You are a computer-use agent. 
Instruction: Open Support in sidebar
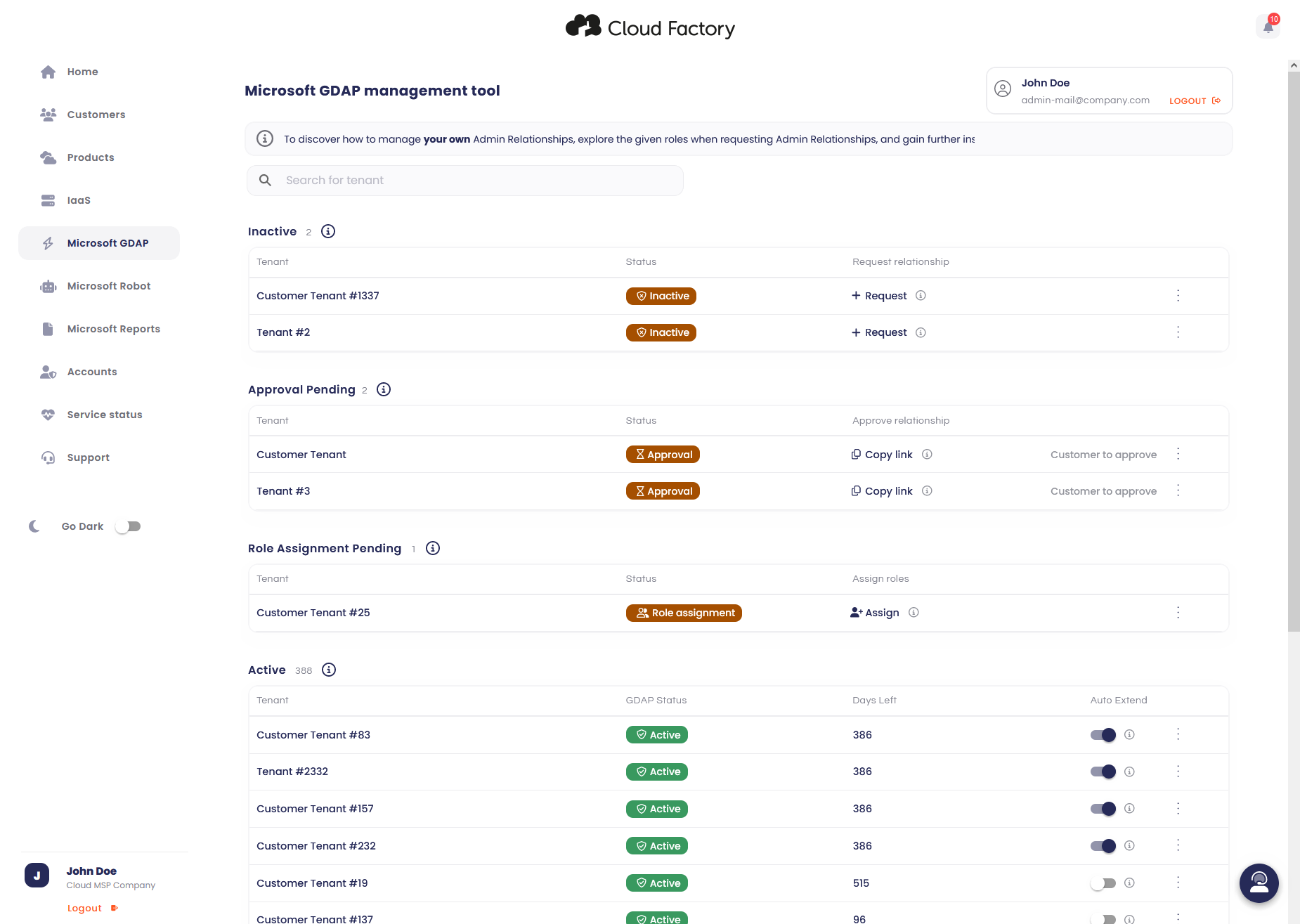pyautogui.click(x=99, y=457)
